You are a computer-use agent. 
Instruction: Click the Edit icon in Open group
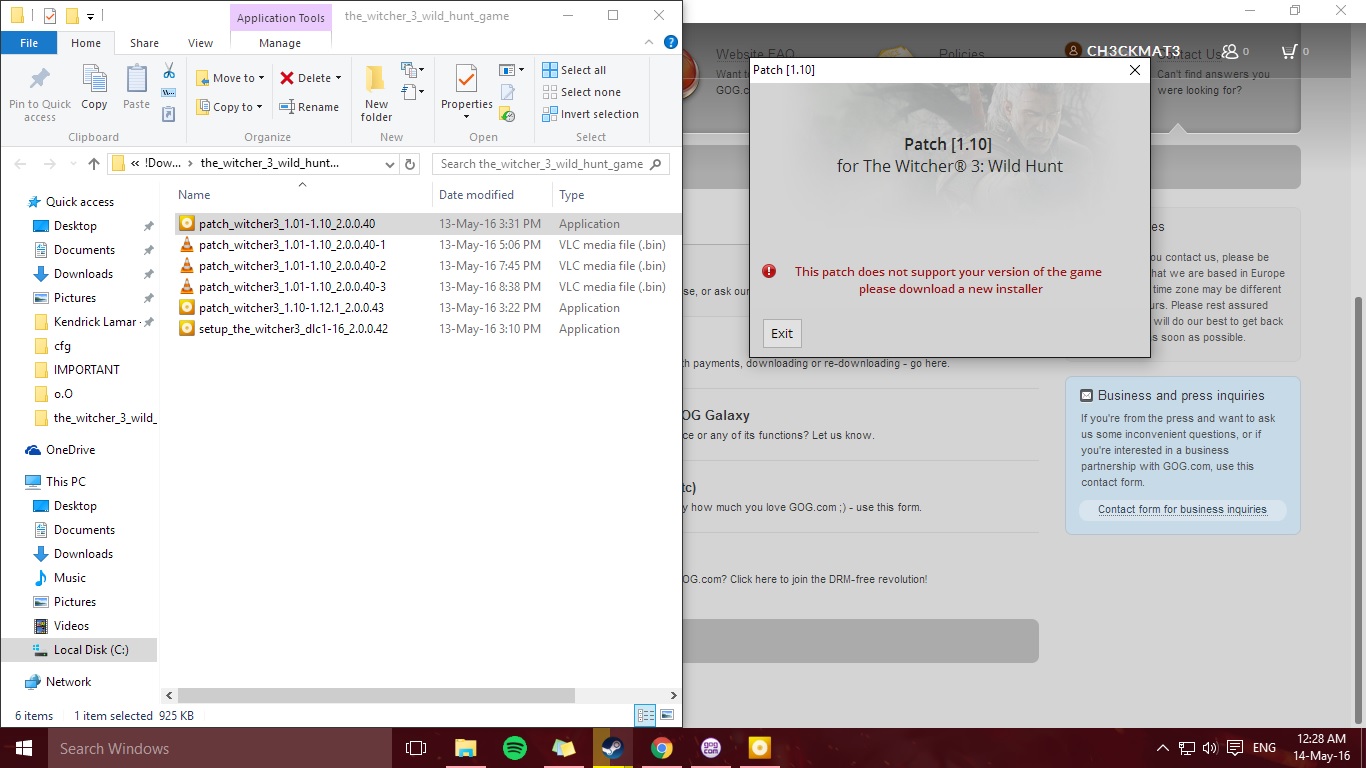(x=508, y=93)
